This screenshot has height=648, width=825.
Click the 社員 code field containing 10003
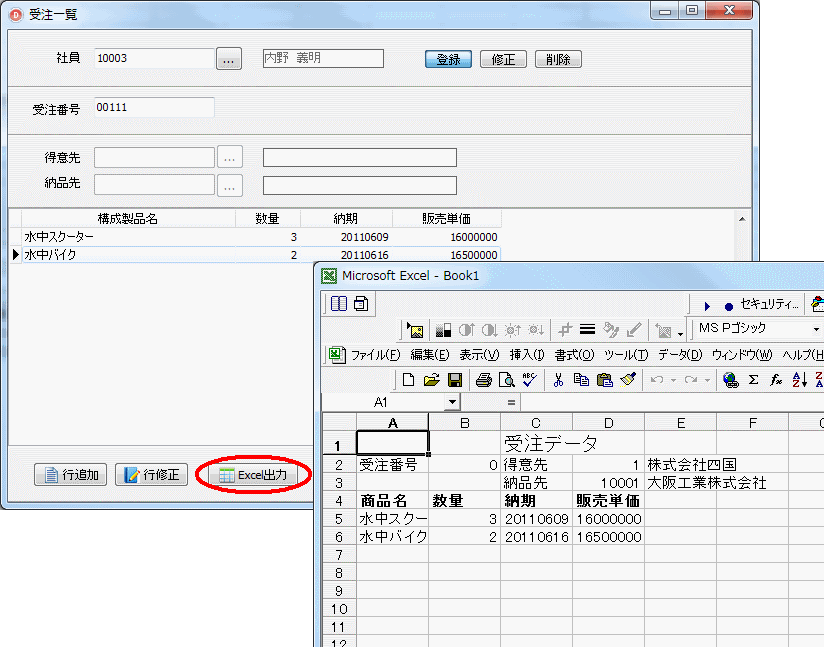[x=154, y=58]
